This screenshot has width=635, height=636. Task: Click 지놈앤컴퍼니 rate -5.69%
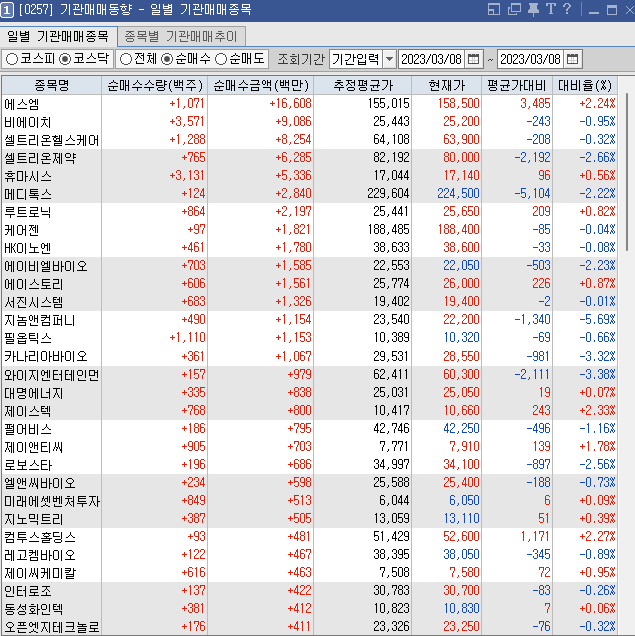pos(597,319)
